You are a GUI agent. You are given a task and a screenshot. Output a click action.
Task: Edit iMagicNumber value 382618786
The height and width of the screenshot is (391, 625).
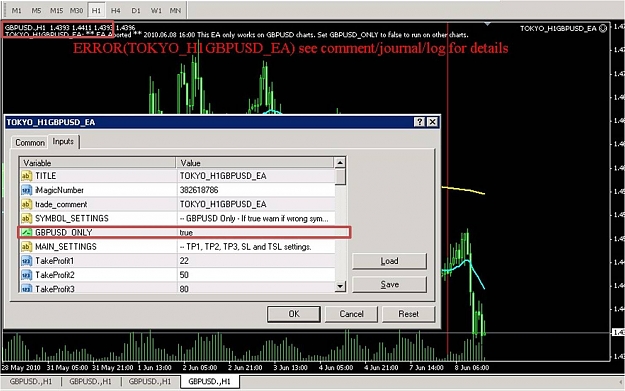(256, 190)
